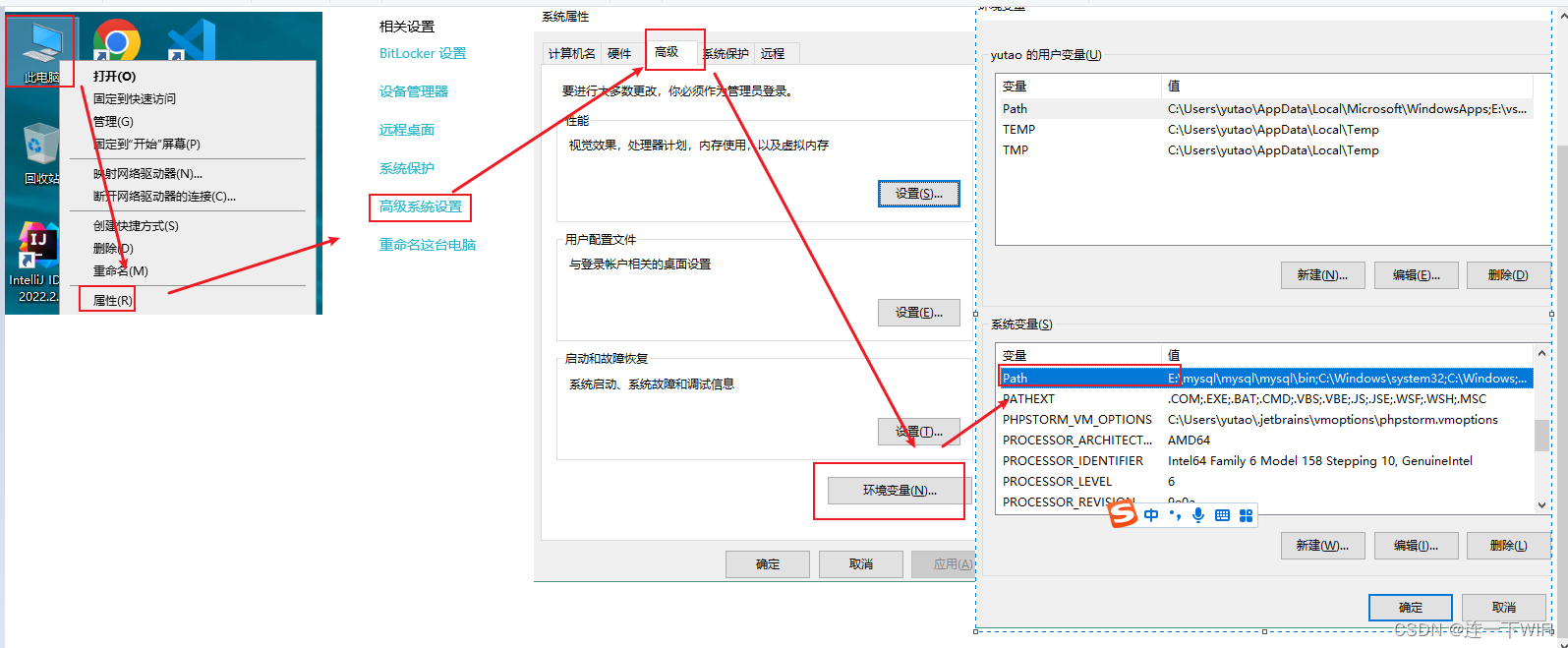Open the 设备管理器 link

coord(414,91)
